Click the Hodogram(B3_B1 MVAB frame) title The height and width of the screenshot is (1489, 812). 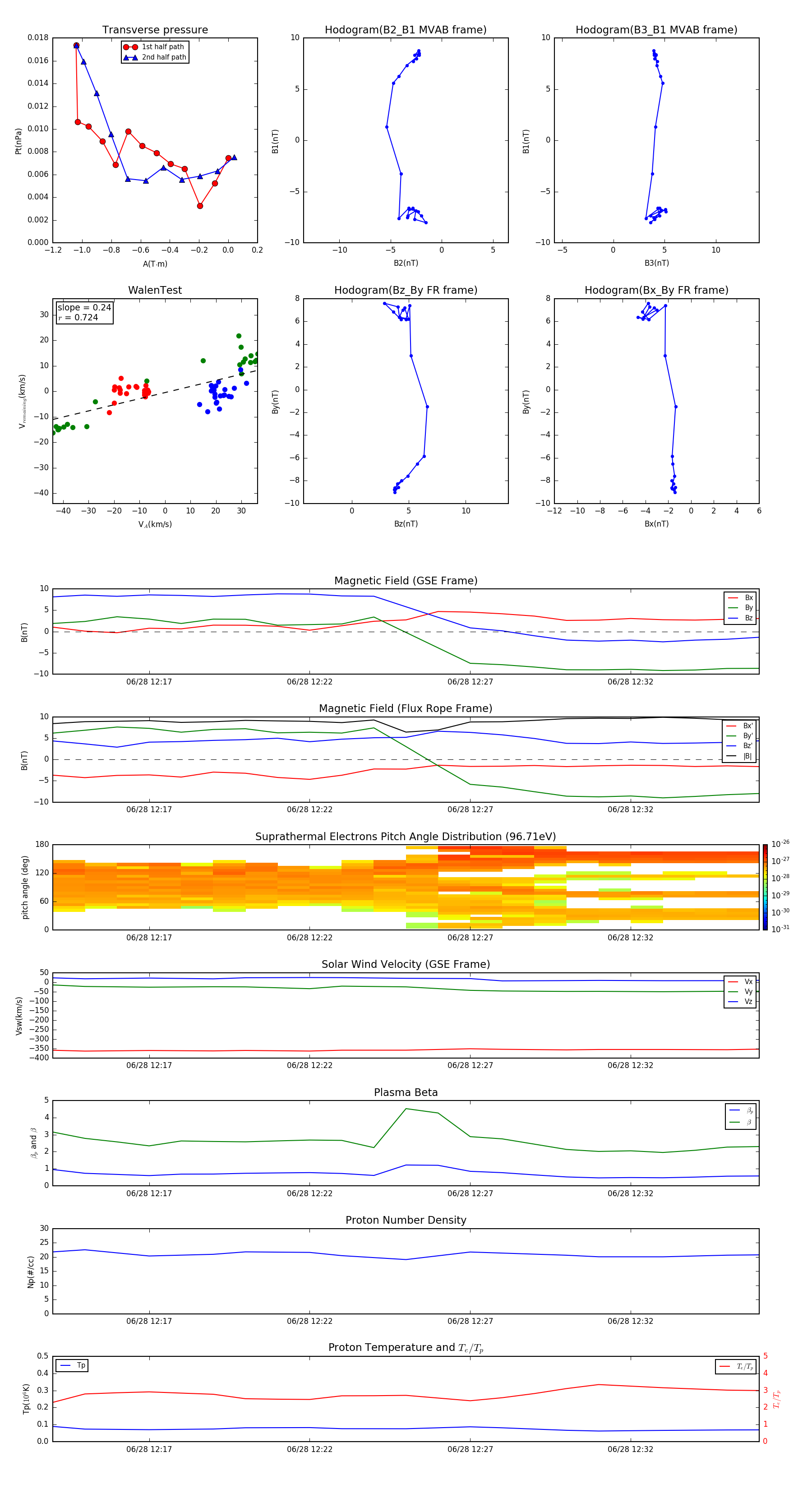[656, 30]
